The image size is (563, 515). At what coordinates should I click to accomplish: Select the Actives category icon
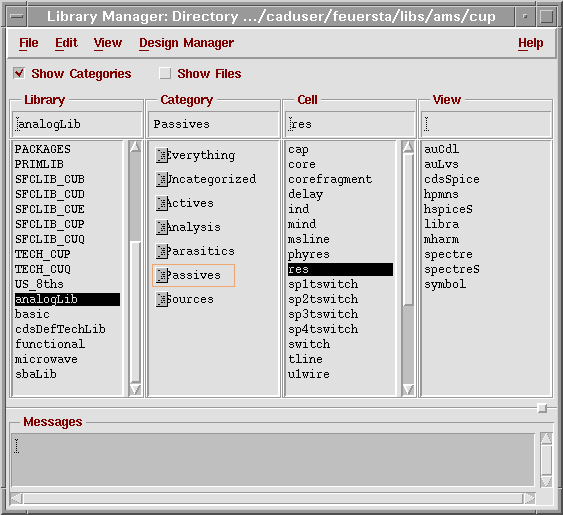[162, 203]
